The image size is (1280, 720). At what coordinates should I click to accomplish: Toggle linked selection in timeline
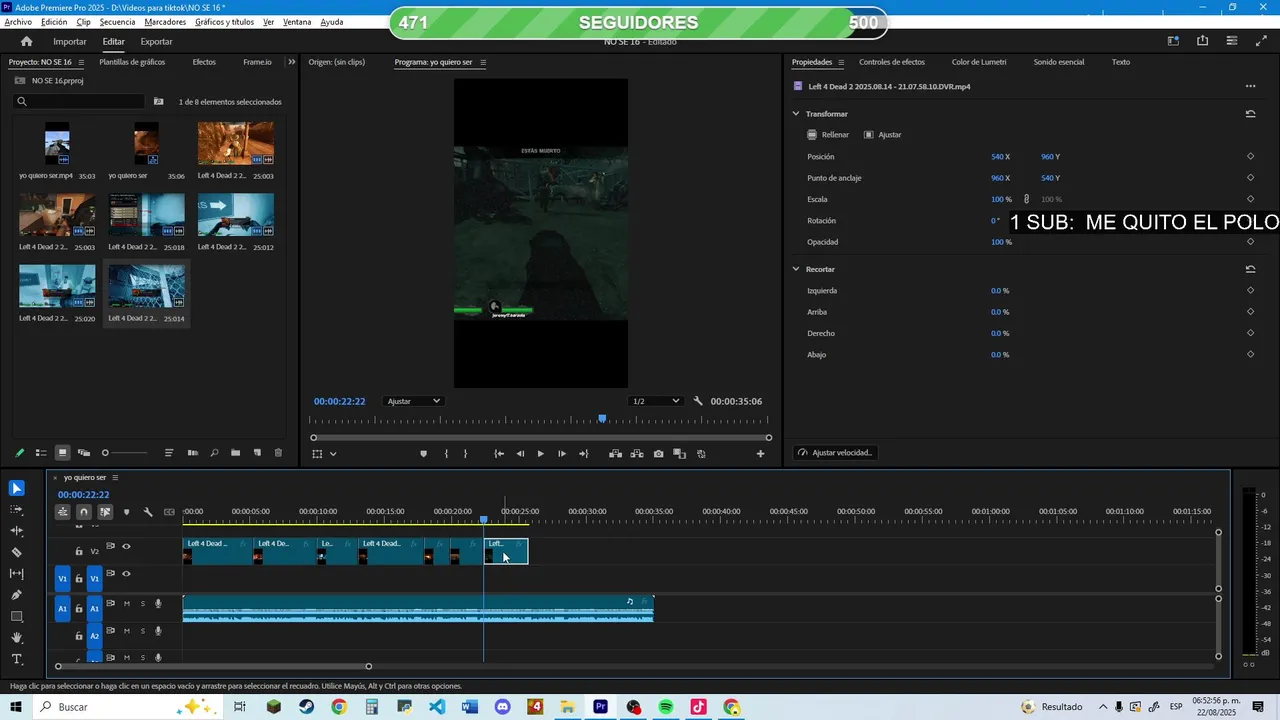[x=105, y=512]
